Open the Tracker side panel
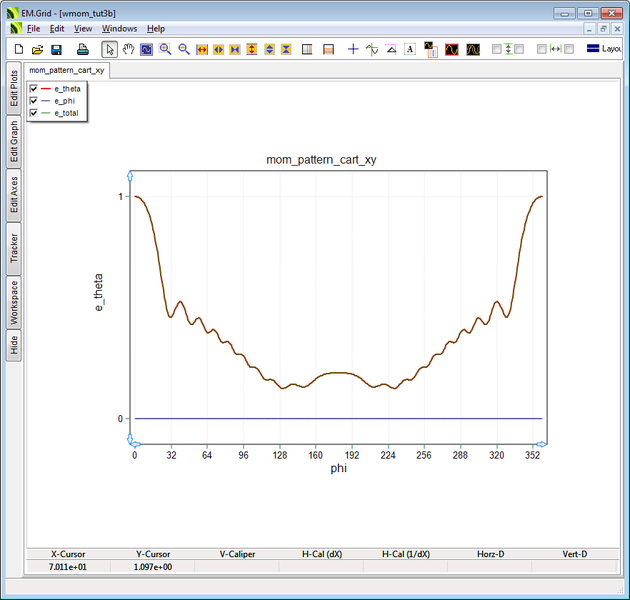630x600 pixels. coord(14,248)
